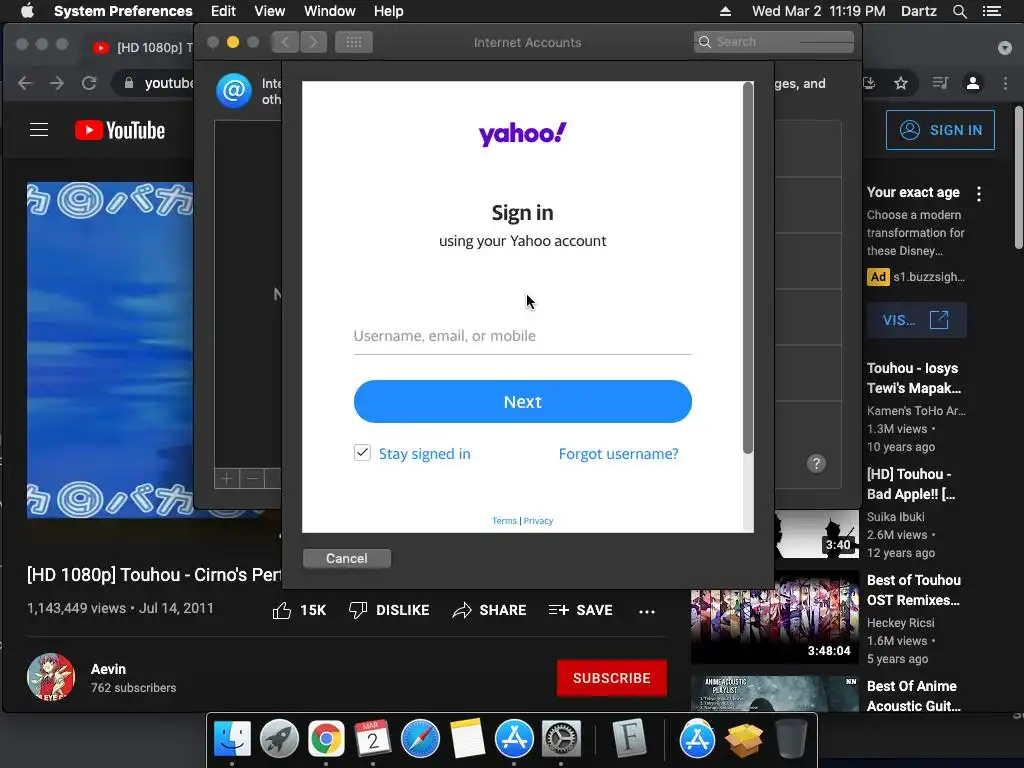Open ad options menu beside Your exact age
This screenshot has height=768, width=1024.
pos(979,194)
